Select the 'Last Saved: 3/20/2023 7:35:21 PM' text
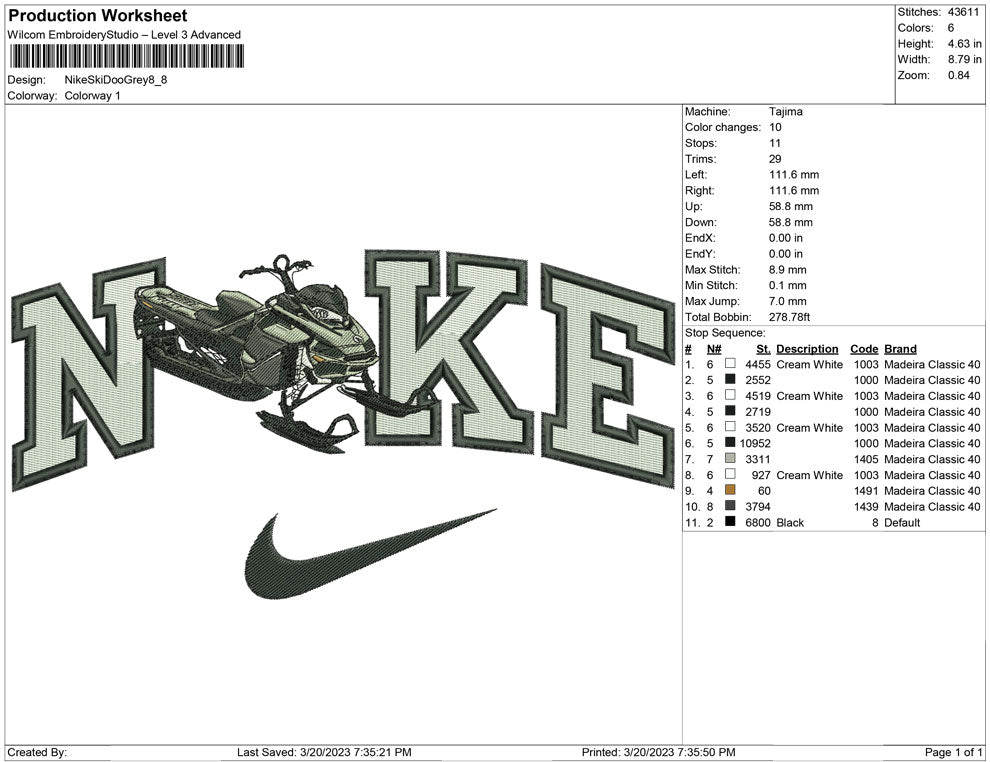This screenshot has height=762, width=990. pyautogui.click(x=324, y=752)
